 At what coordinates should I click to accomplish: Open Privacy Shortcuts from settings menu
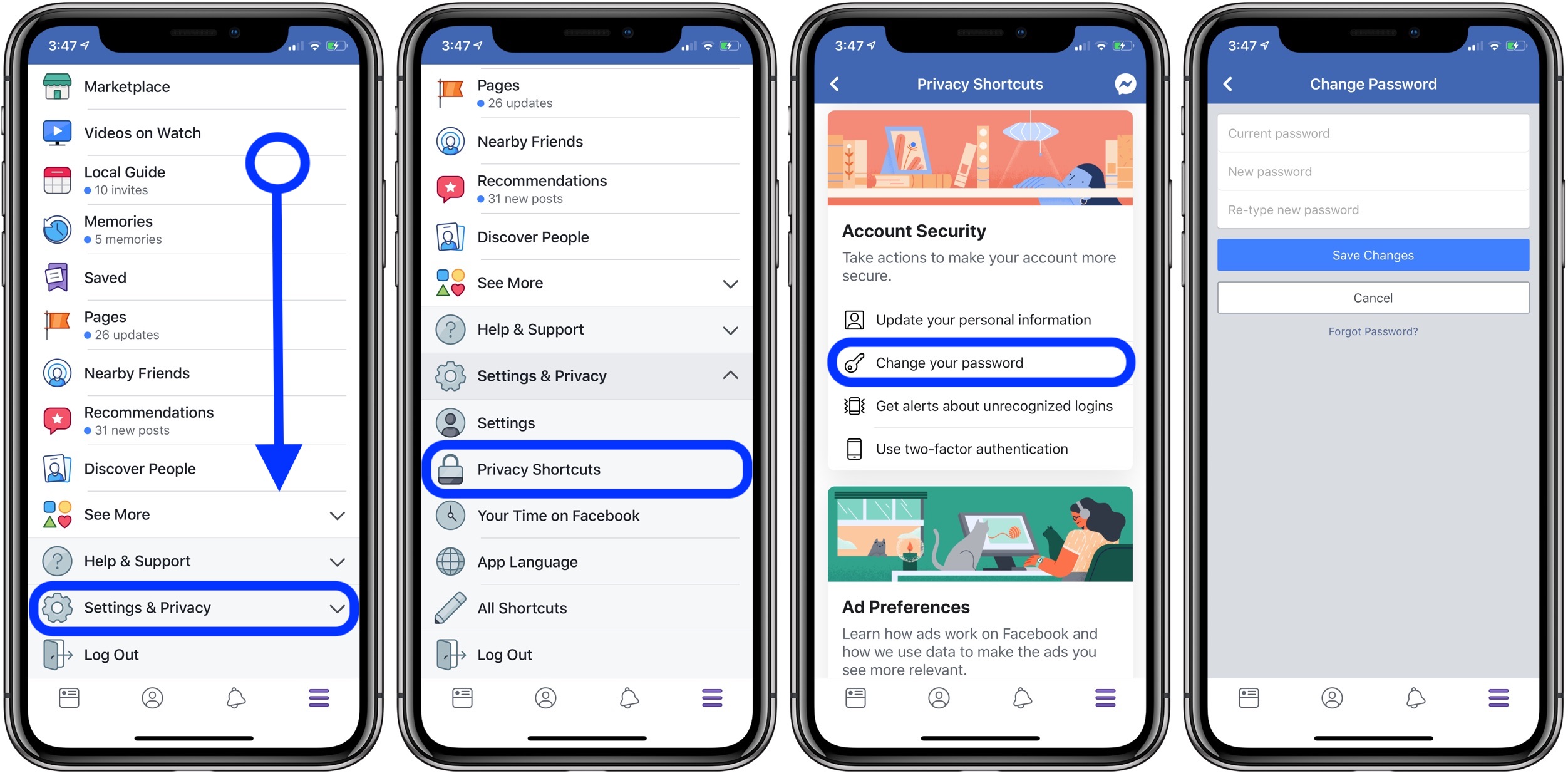[x=587, y=469]
